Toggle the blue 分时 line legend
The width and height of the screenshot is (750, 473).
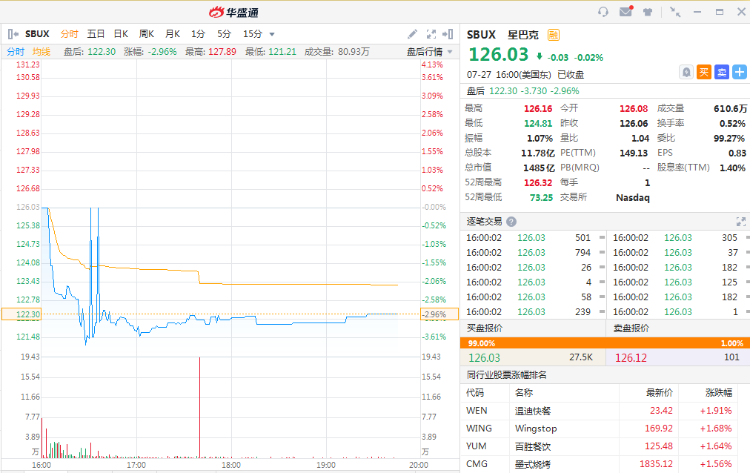pos(15,52)
